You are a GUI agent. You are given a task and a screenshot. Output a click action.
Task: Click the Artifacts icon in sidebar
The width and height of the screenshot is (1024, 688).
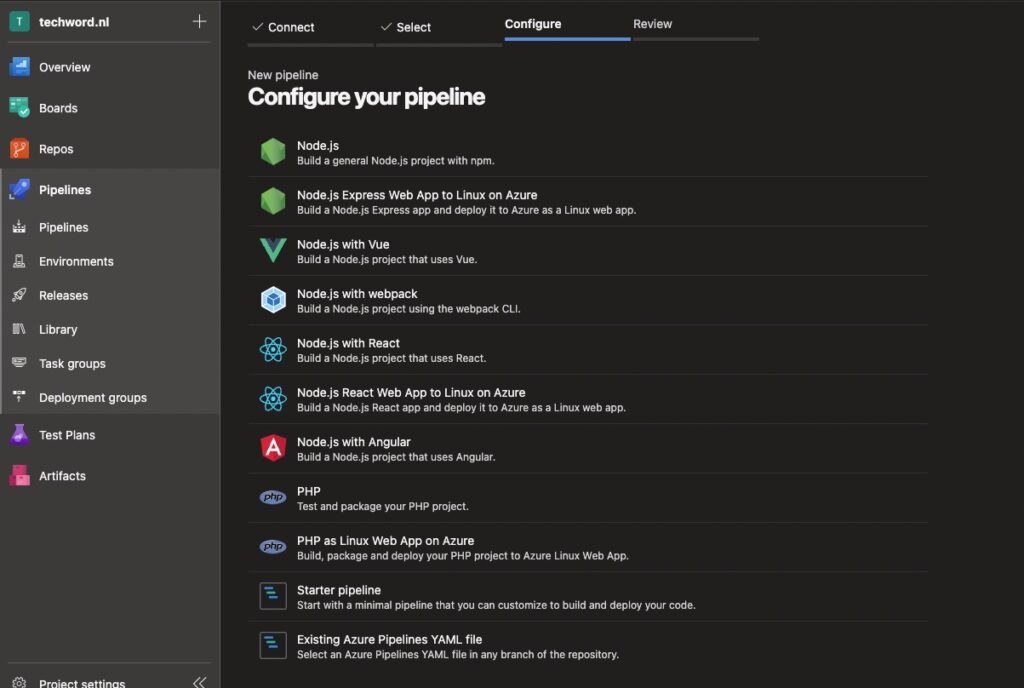[x=19, y=475]
